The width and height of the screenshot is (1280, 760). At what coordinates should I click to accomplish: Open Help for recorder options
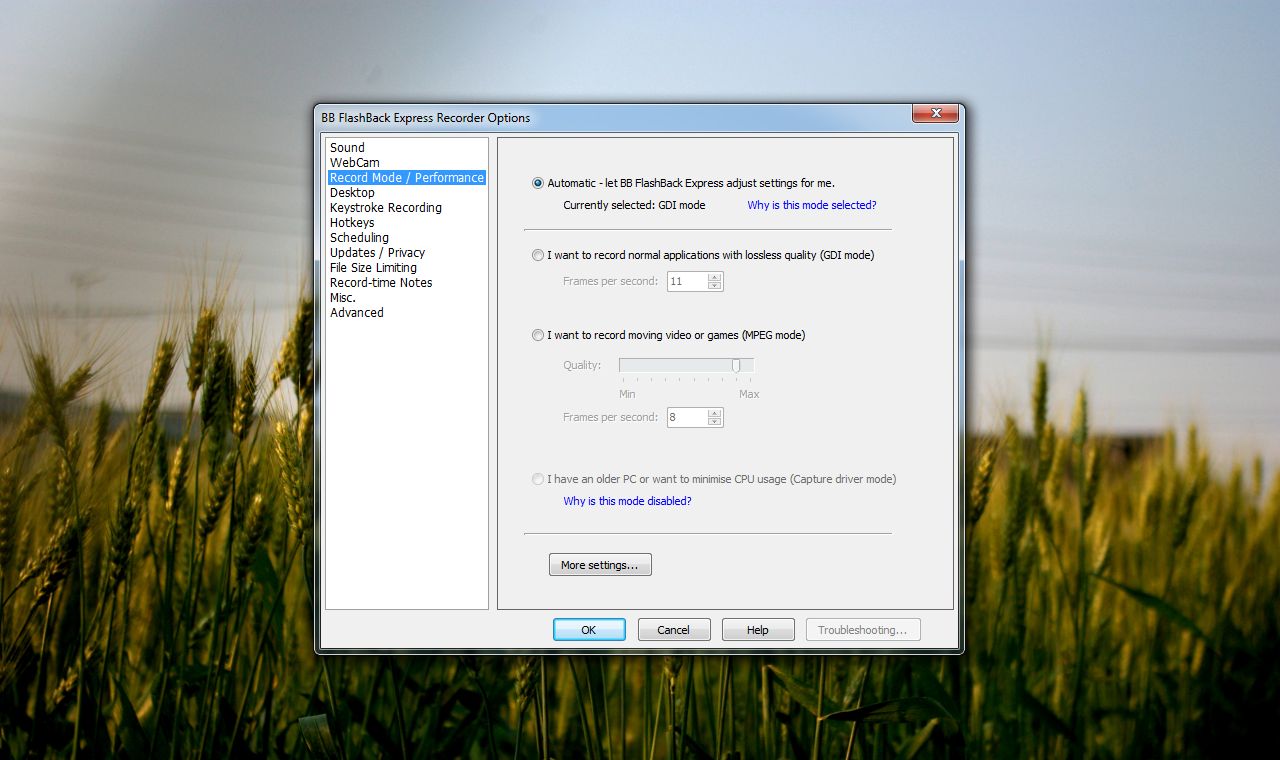(758, 630)
